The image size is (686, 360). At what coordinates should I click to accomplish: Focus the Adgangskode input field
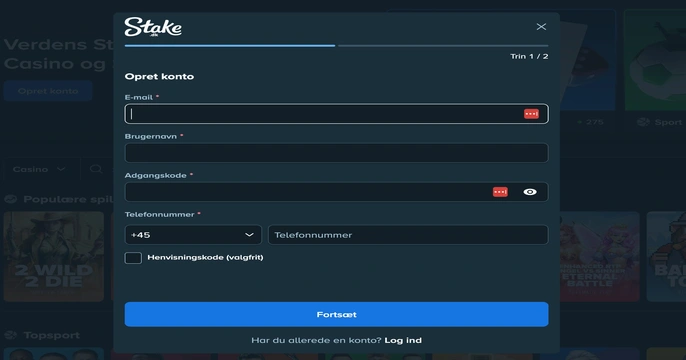coord(336,192)
